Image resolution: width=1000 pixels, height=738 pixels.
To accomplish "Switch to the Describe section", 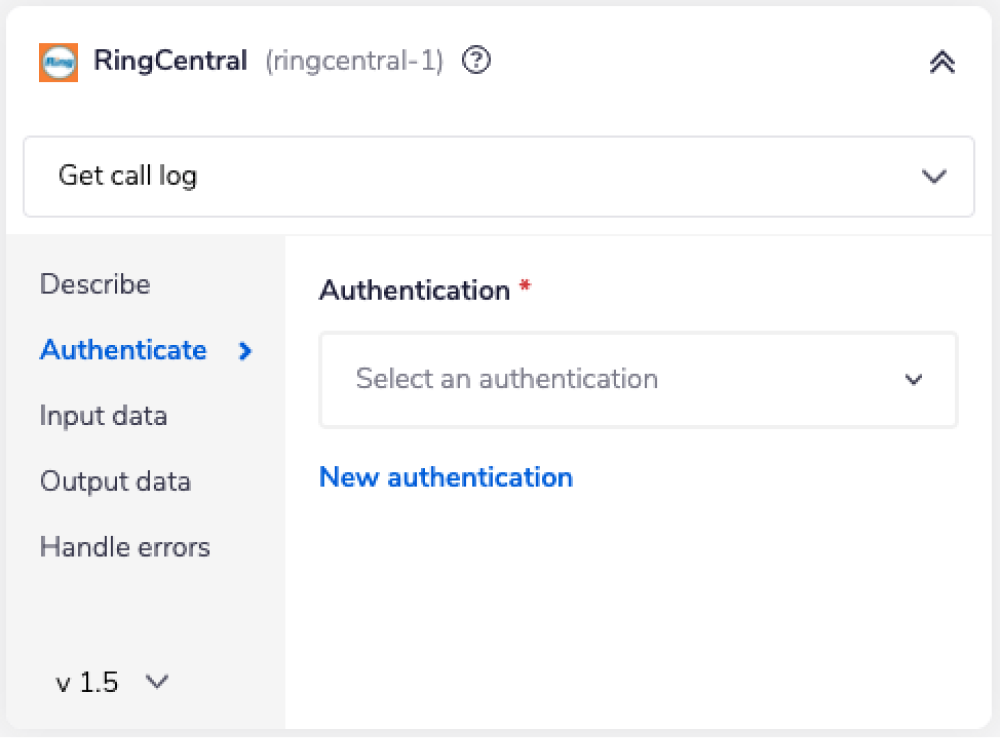I will (95, 285).
